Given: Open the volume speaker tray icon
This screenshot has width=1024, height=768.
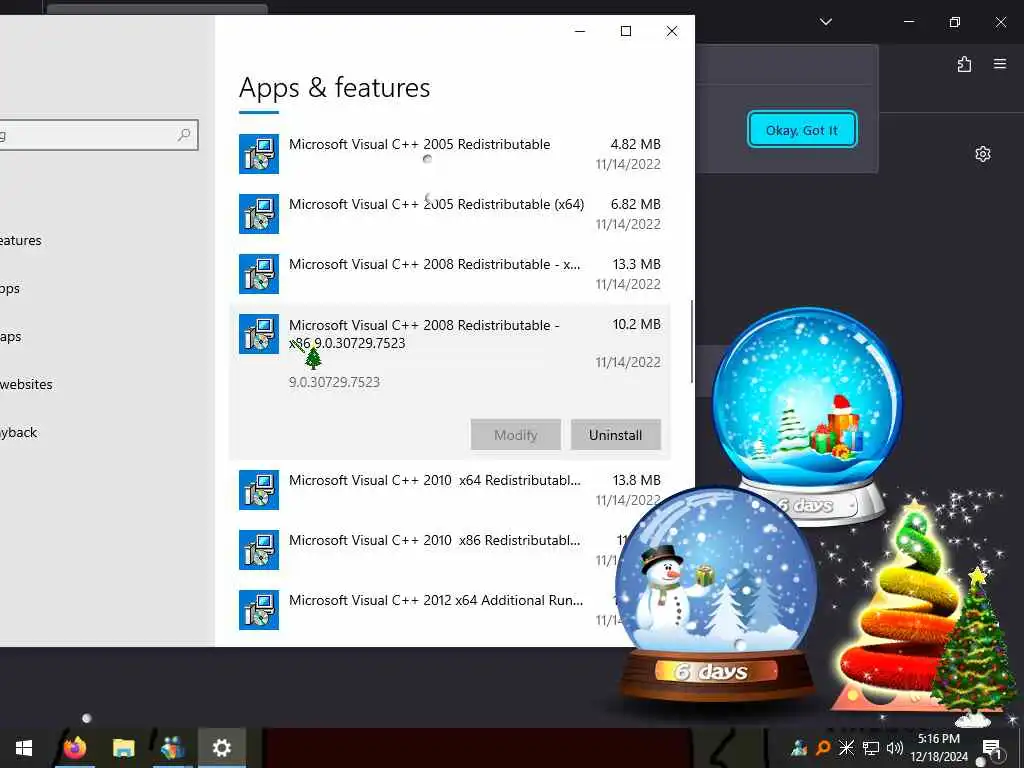Looking at the screenshot, I should point(895,748).
